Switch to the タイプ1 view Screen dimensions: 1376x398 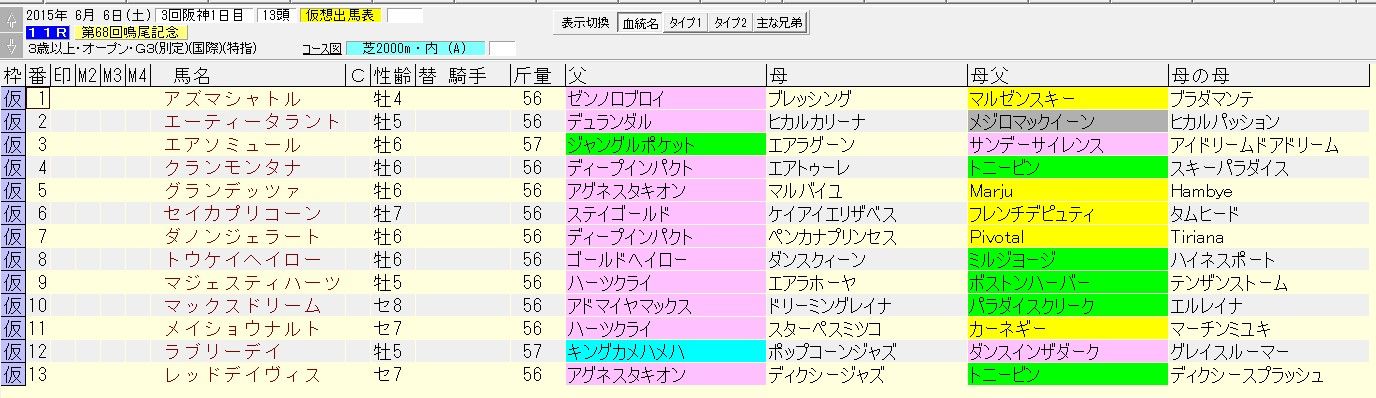tap(685, 23)
